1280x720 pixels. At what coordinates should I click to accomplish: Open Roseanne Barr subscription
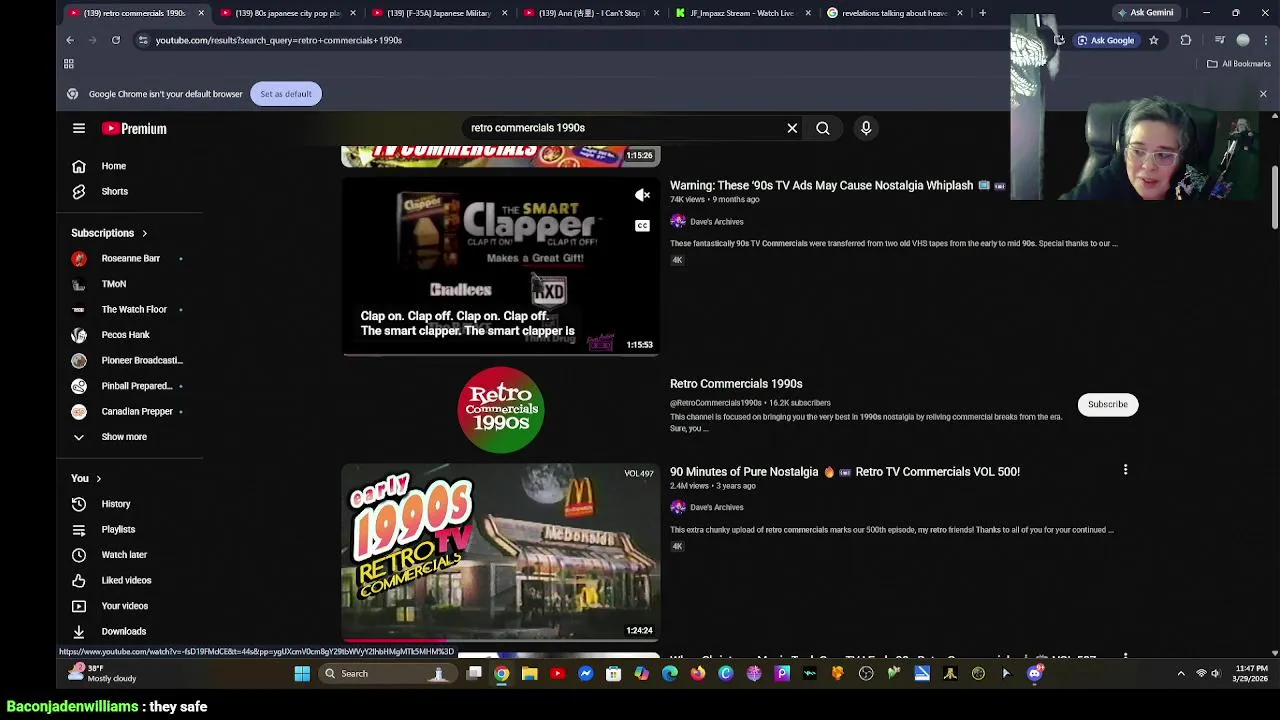click(129, 258)
